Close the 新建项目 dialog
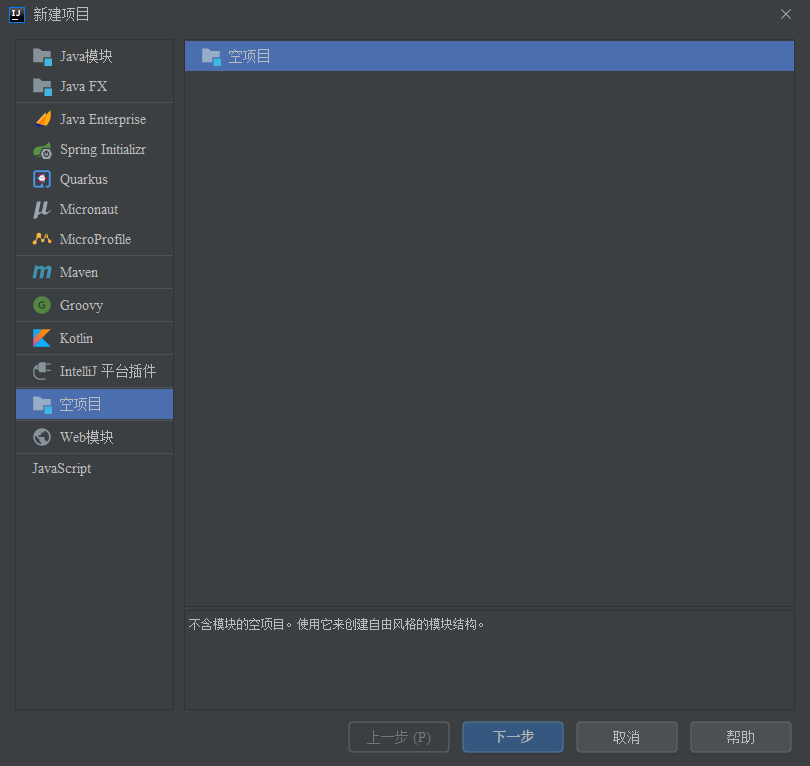810x766 pixels. tap(786, 14)
